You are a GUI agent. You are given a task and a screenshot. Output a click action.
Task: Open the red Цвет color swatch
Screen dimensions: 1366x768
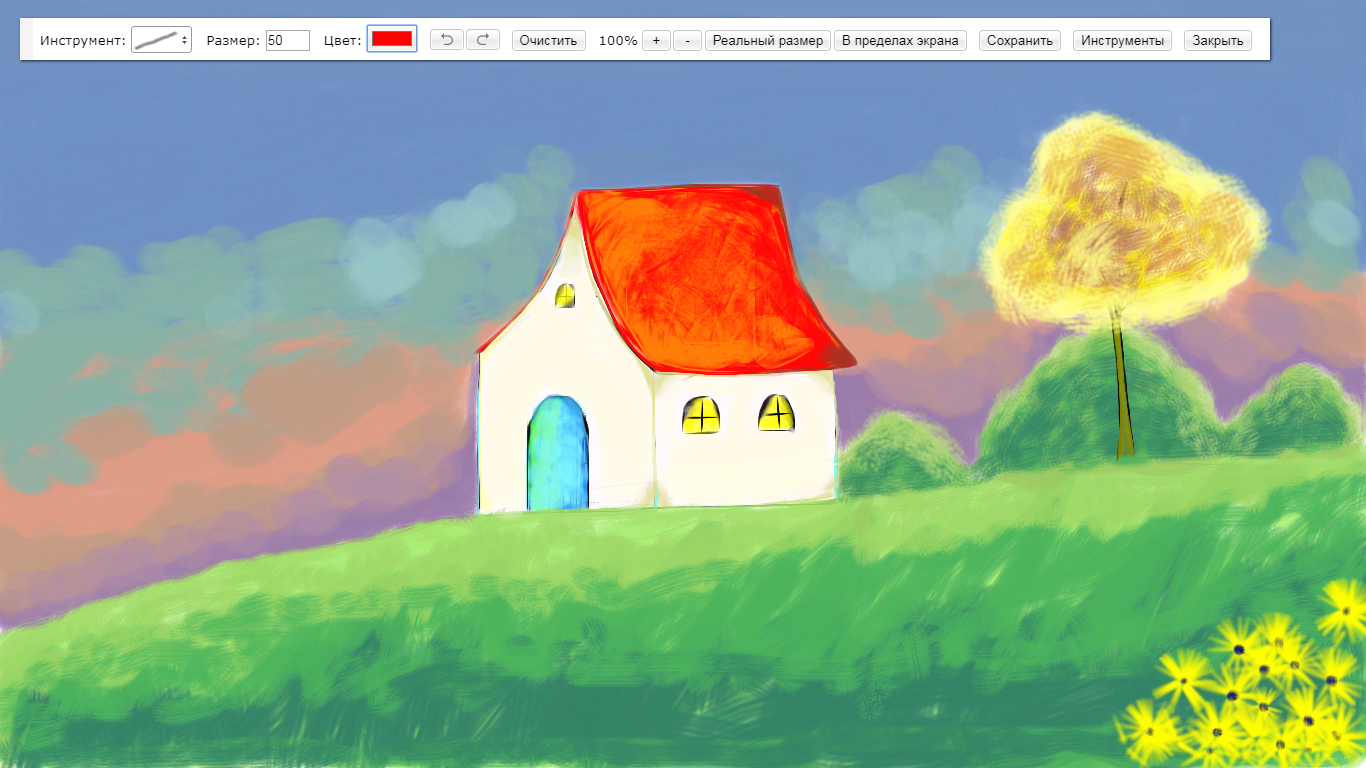392,39
